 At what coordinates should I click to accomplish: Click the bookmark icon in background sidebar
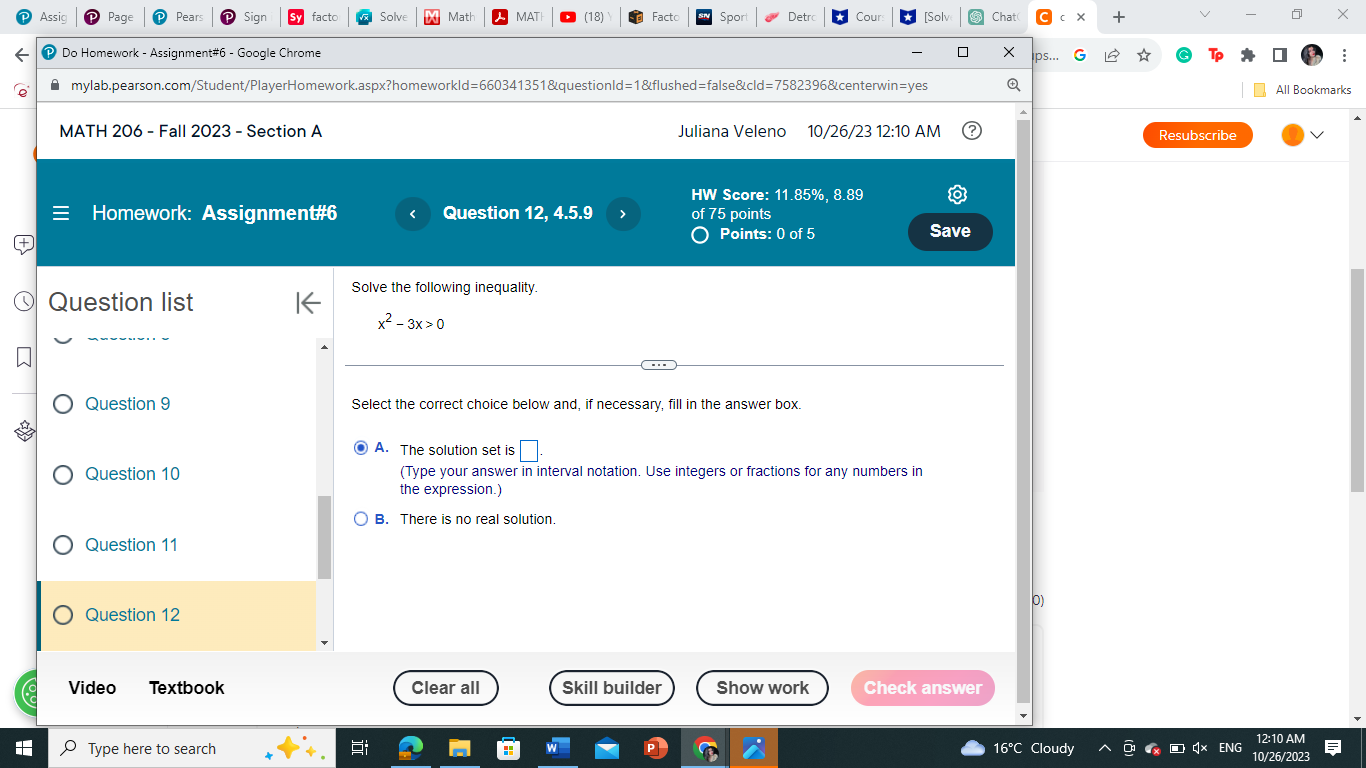pyautogui.click(x=24, y=357)
